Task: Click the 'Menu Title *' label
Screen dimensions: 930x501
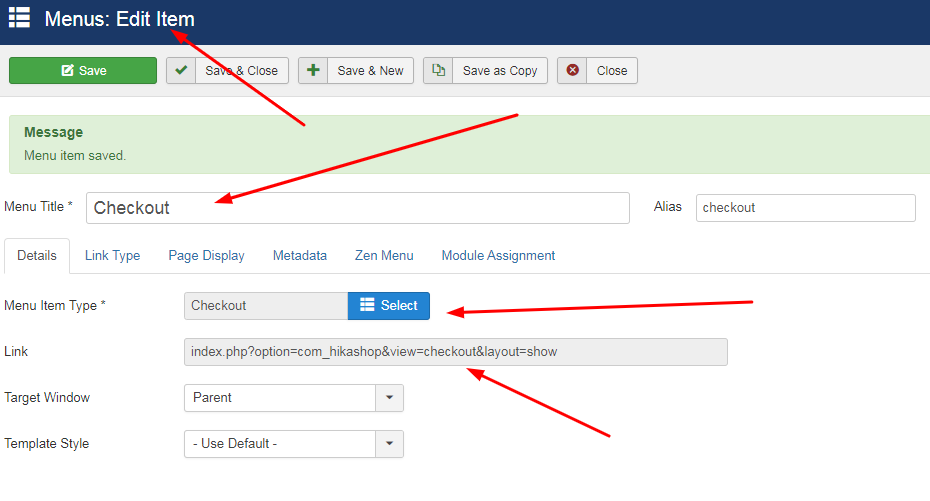Action: (x=39, y=207)
